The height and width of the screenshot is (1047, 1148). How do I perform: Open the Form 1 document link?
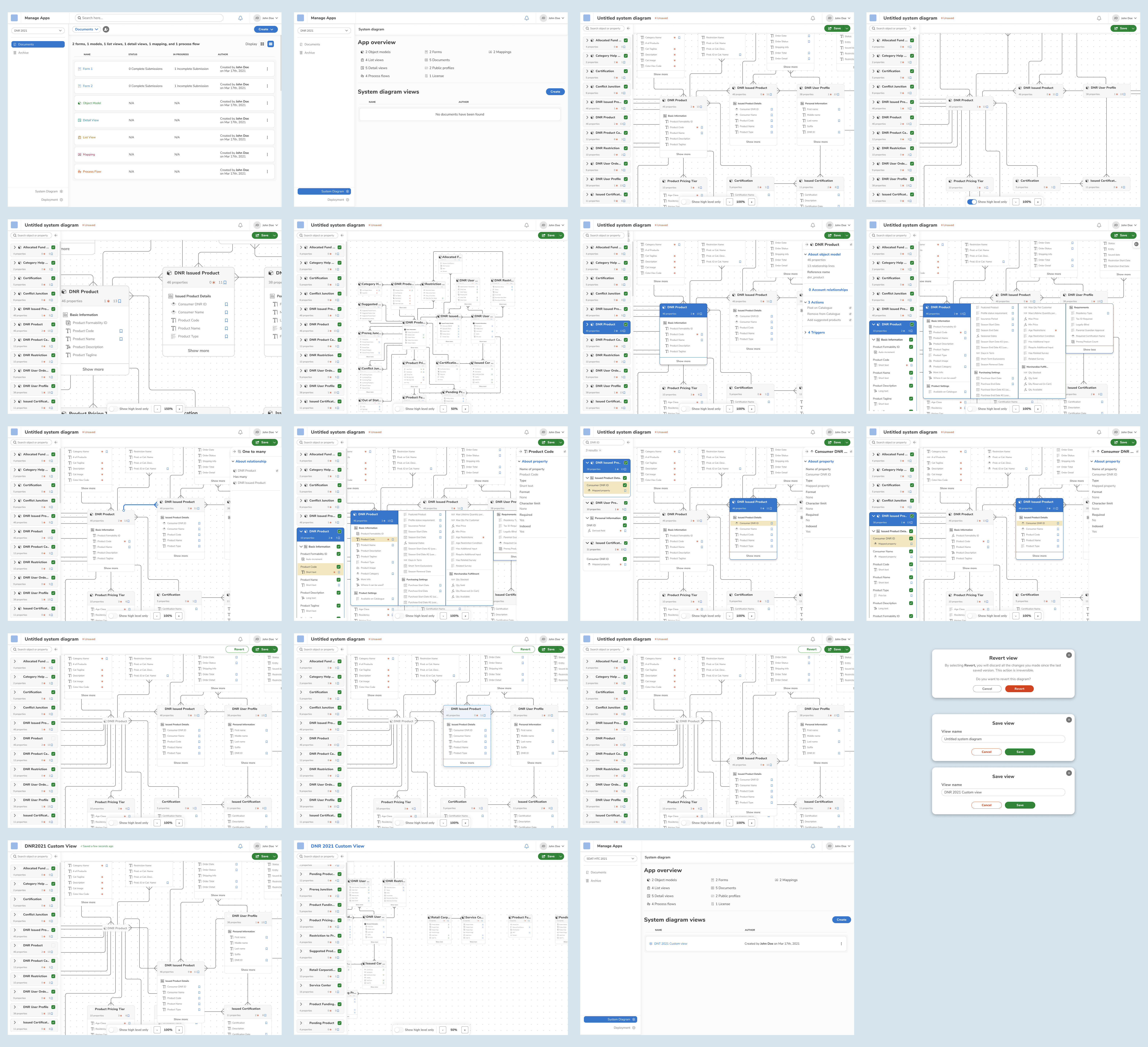(88, 69)
